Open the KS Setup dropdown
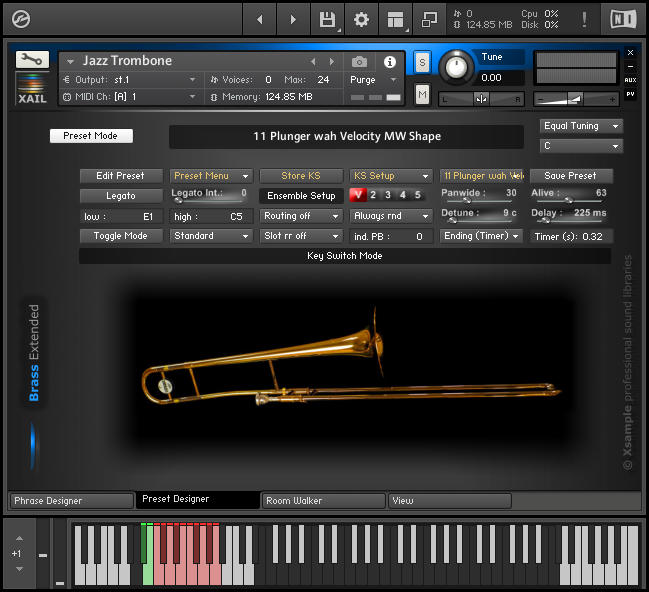 (x=391, y=176)
